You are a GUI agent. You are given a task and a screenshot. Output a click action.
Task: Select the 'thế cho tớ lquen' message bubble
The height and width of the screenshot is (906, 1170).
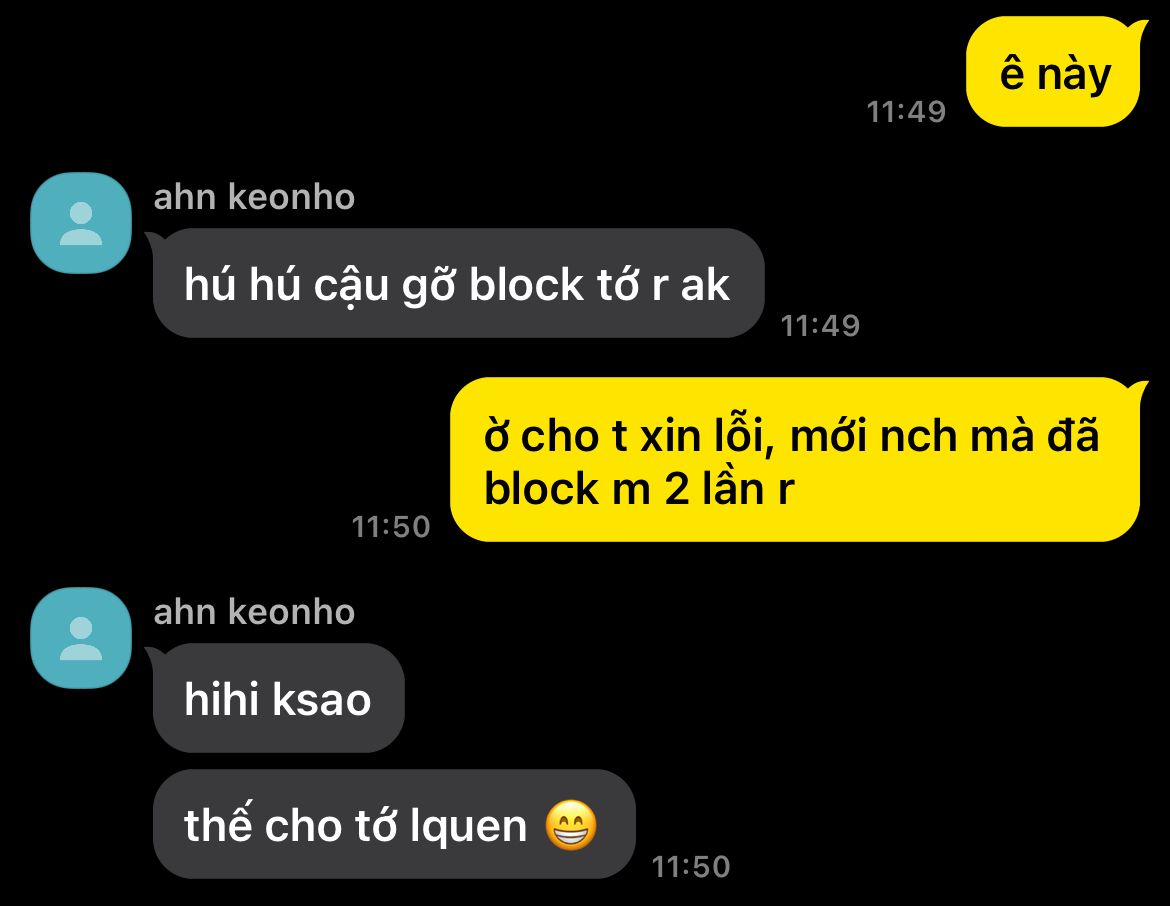(392, 824)
